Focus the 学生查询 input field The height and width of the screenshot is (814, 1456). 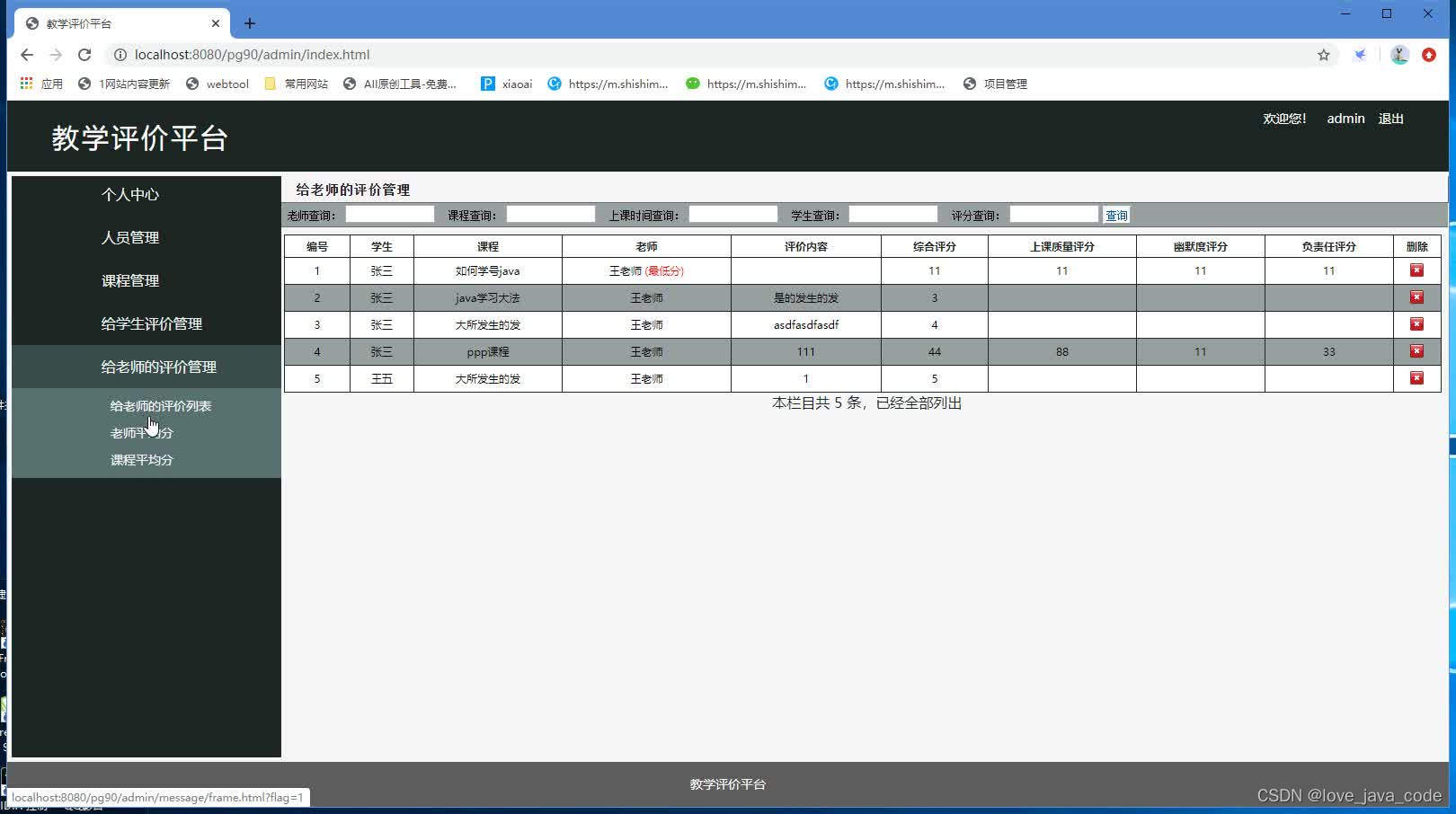pyautogui.click(x=893, y=215)
